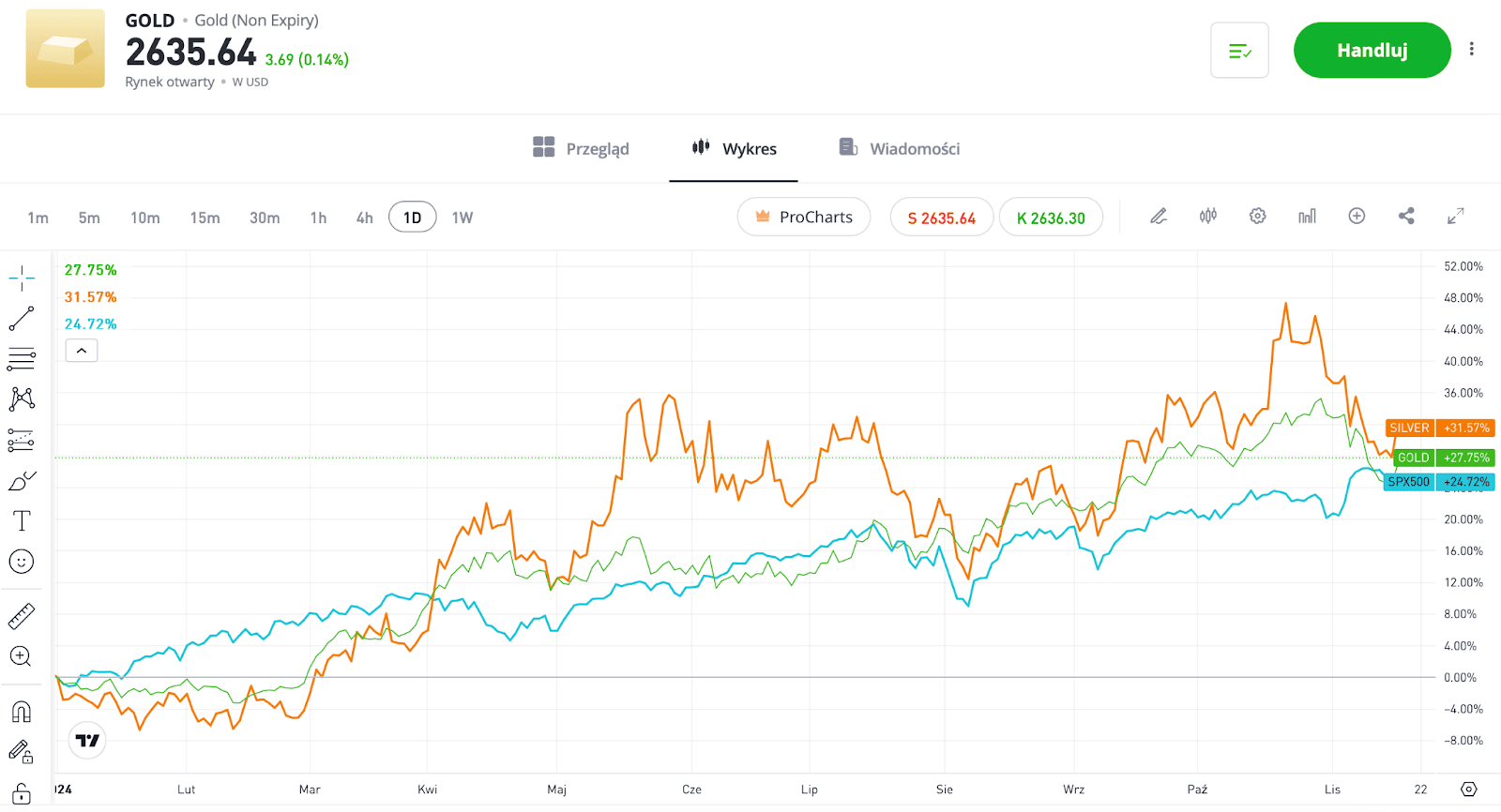Screen dimensions: 1501x812
Task: Click the green 27.75% legend value
Action: coord(90,270)
